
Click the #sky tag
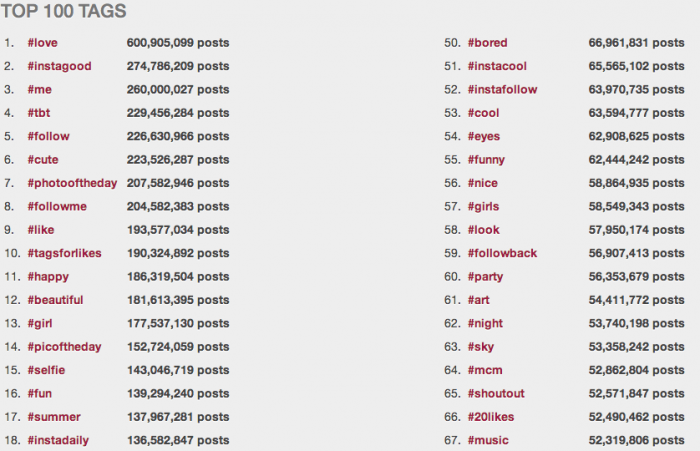point(480,346)
